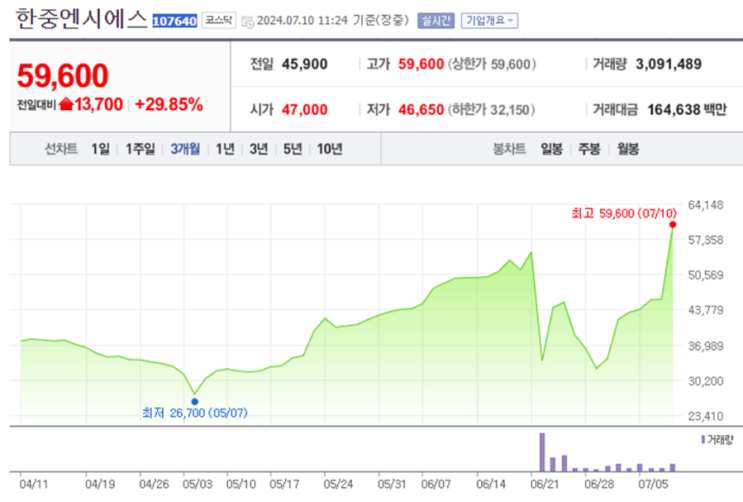Click the 거래량 legend marker under chart
The image size is (743, 502).
tap(703, 440)
